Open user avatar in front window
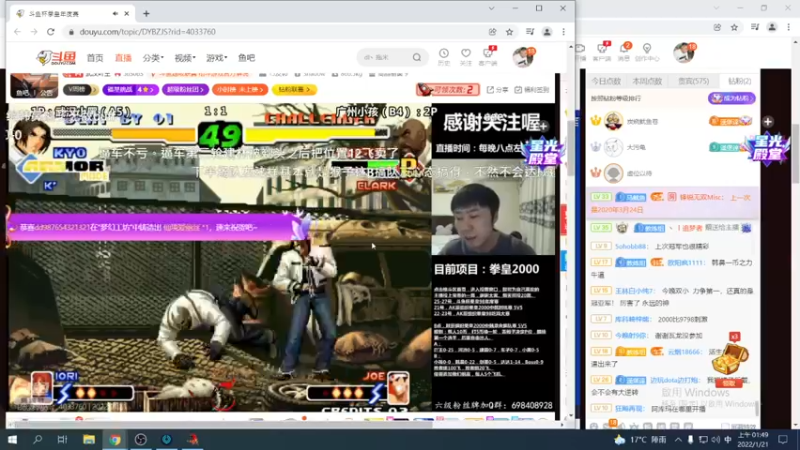 click(523, 57)
